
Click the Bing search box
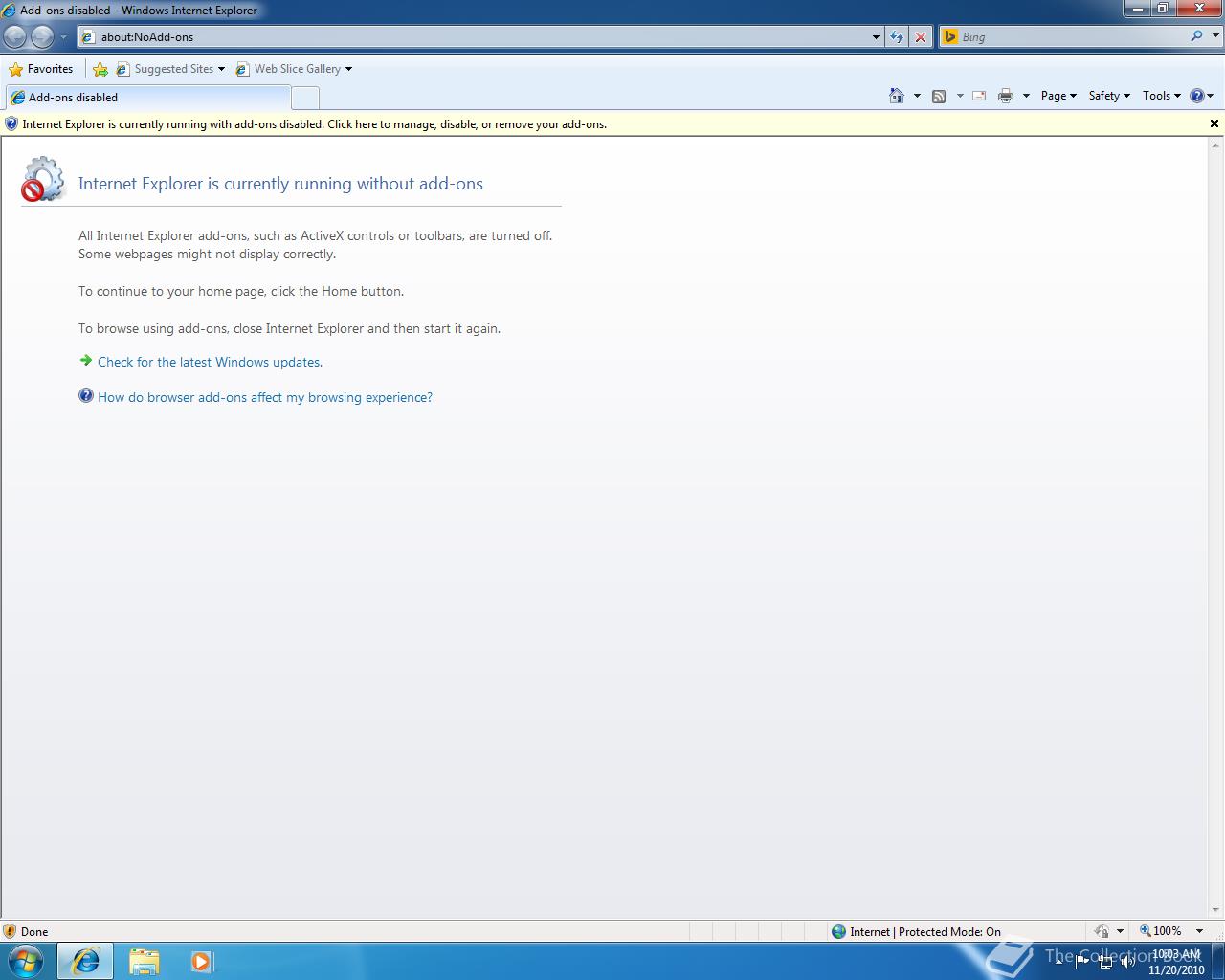click(x=1062, y=36)
